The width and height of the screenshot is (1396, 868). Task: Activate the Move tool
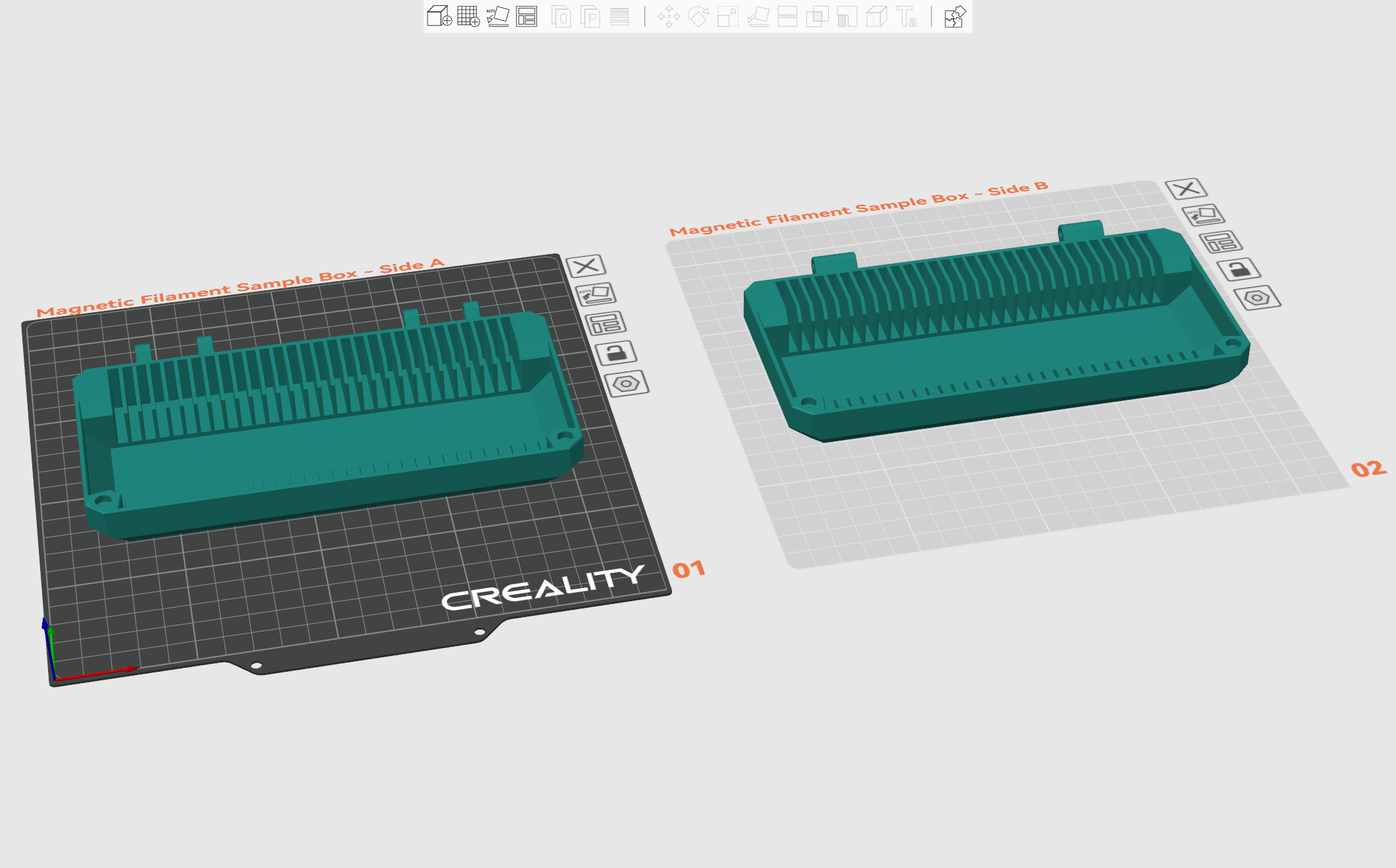(x=669, y=16)
